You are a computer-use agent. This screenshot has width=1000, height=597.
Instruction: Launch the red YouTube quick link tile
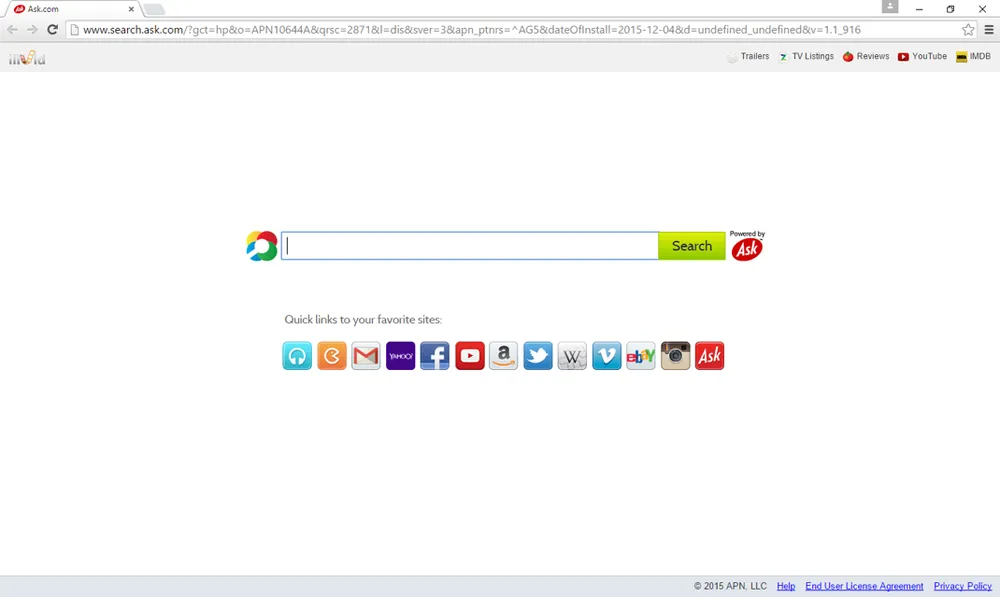(470, 356)
